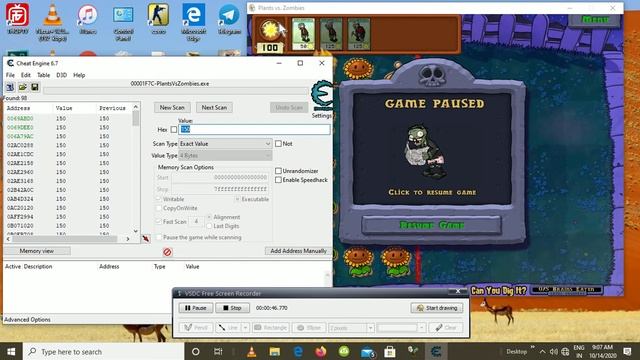
Task: Open the pixel width dropdown in VSDC
Action: tap(370, 328)
